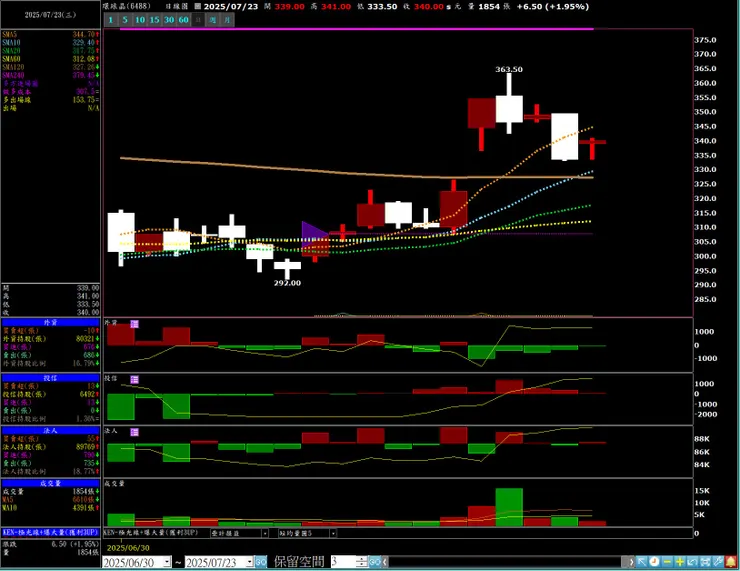Open the settings icon in the 投信 chart pane
Viewport: 740px width, 571px height.
(135, 379)
